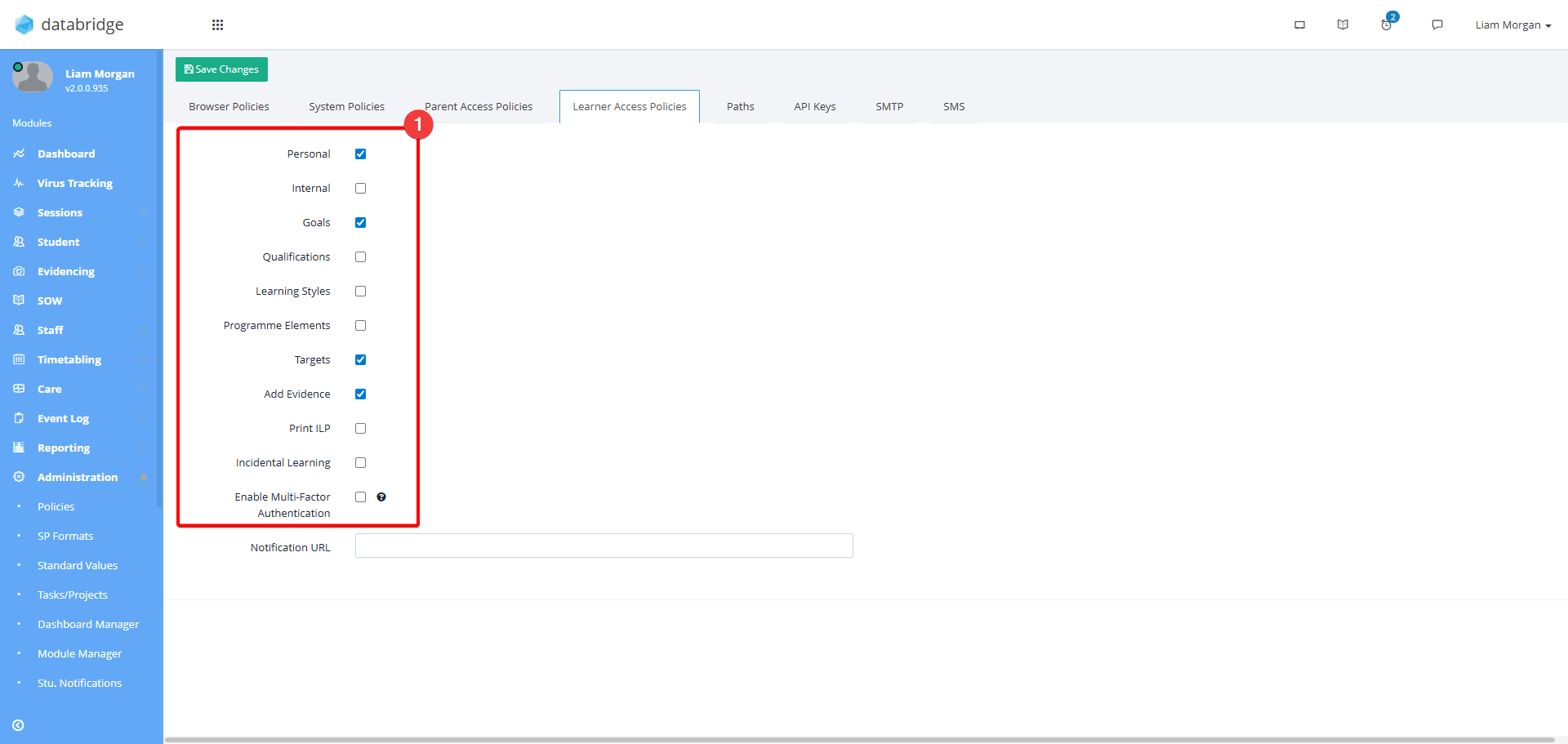The height and width of the screenshot is (744, 1568).
Task: Expand the Event Log sidebar menu
Action: pos(80,418)
